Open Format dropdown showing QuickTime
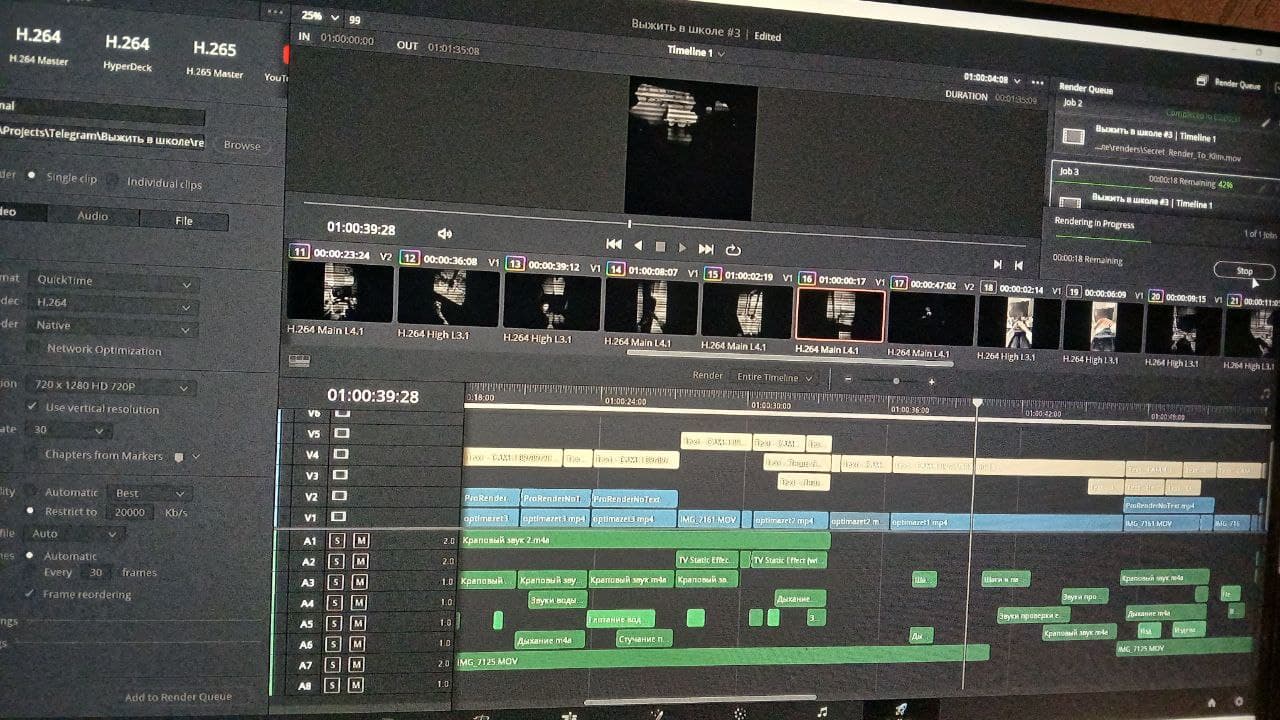1280x720 pixels. 112,282
